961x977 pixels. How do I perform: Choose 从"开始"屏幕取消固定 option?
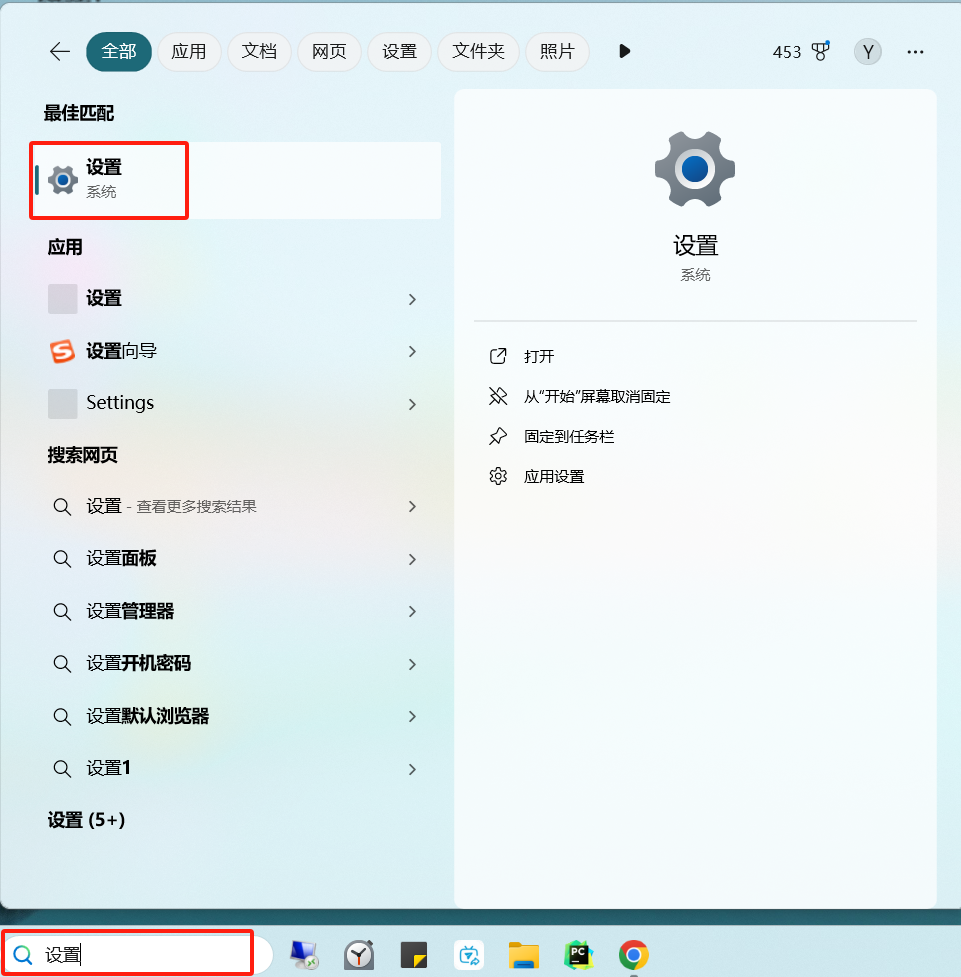coord(596,396)
